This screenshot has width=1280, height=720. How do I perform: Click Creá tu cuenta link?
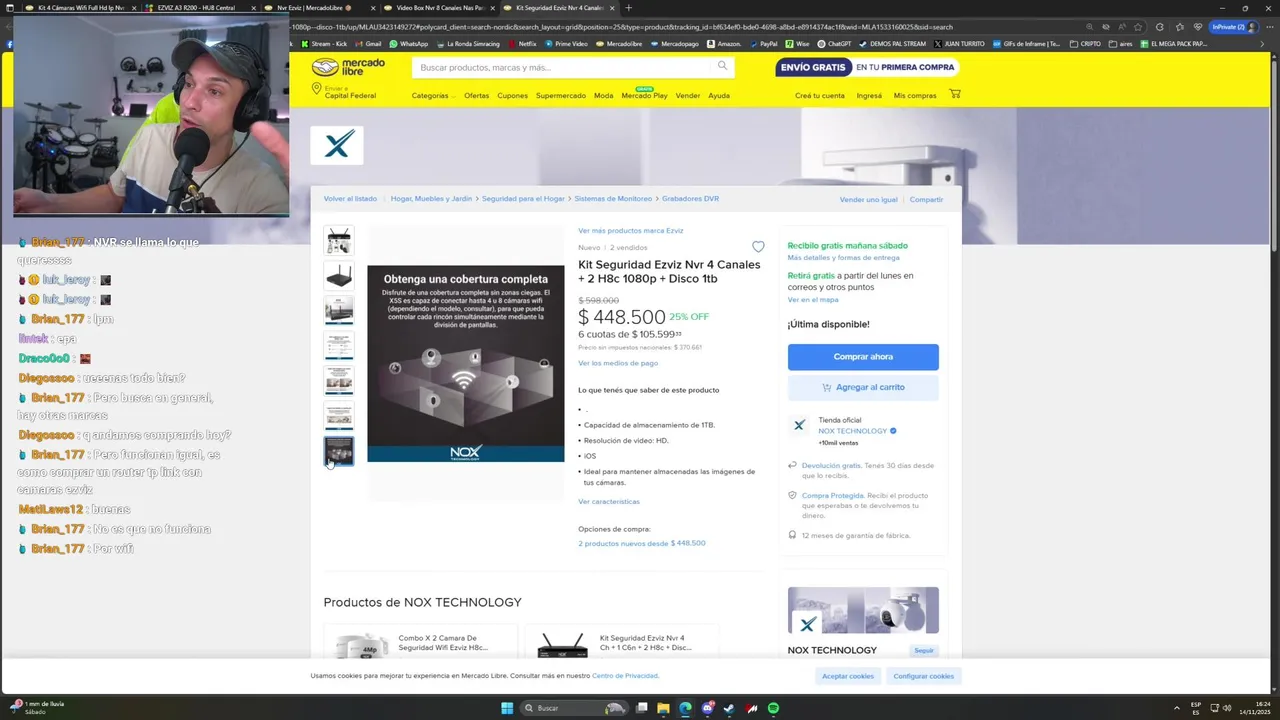point(820,95)
